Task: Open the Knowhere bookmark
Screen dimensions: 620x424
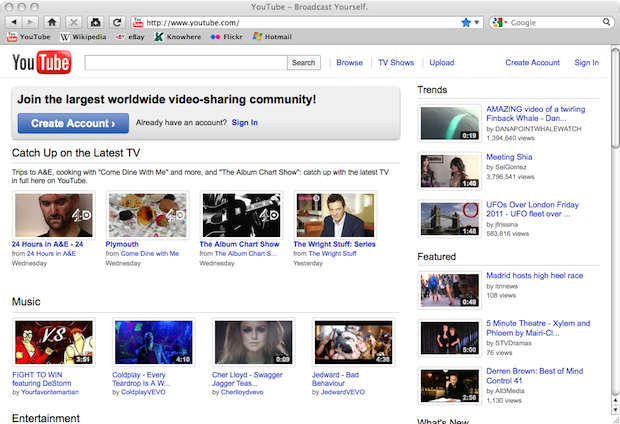Action: (x=178, y=37)
